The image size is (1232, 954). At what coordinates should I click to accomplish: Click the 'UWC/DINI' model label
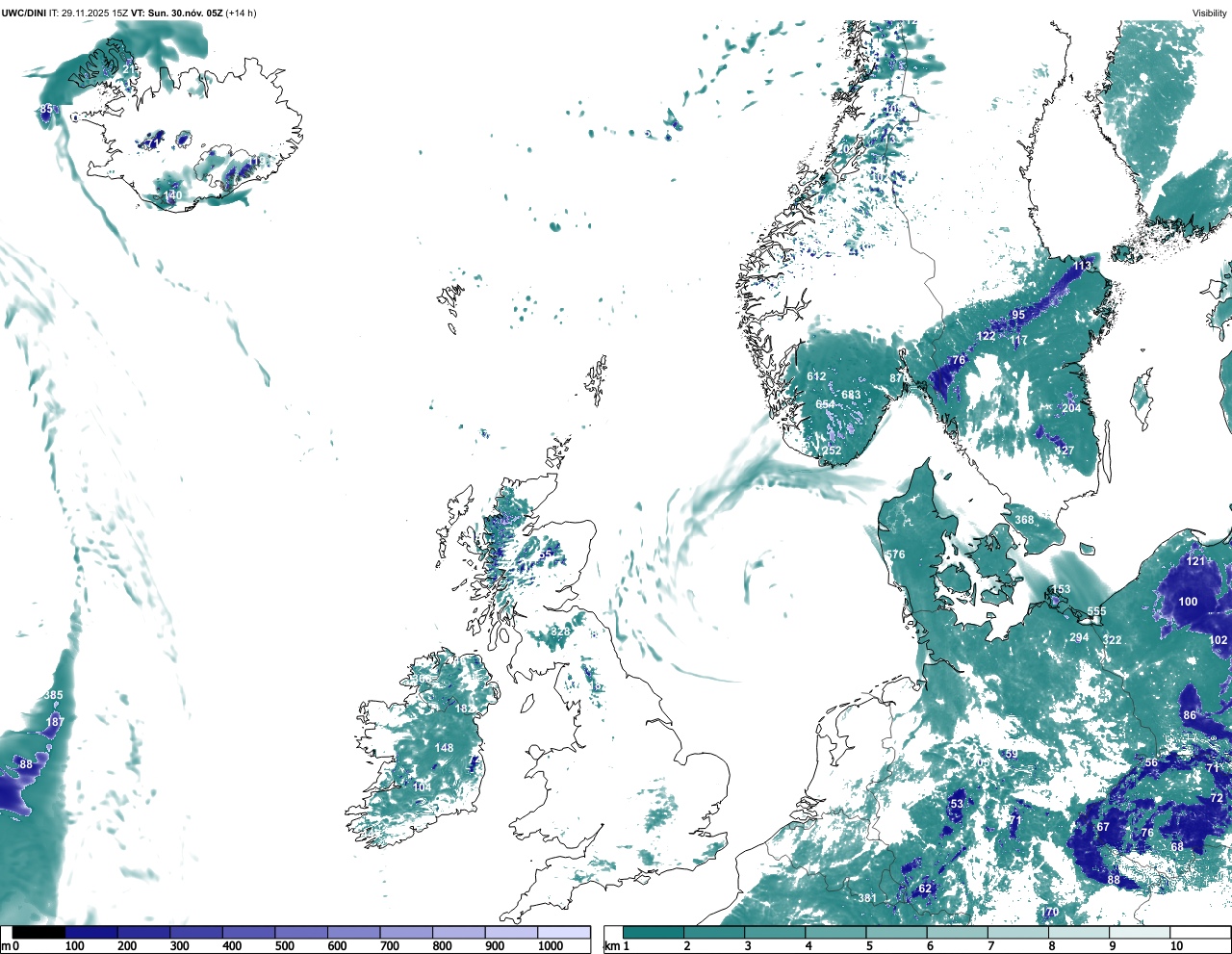pyautogui.click(x=23, y=13)
